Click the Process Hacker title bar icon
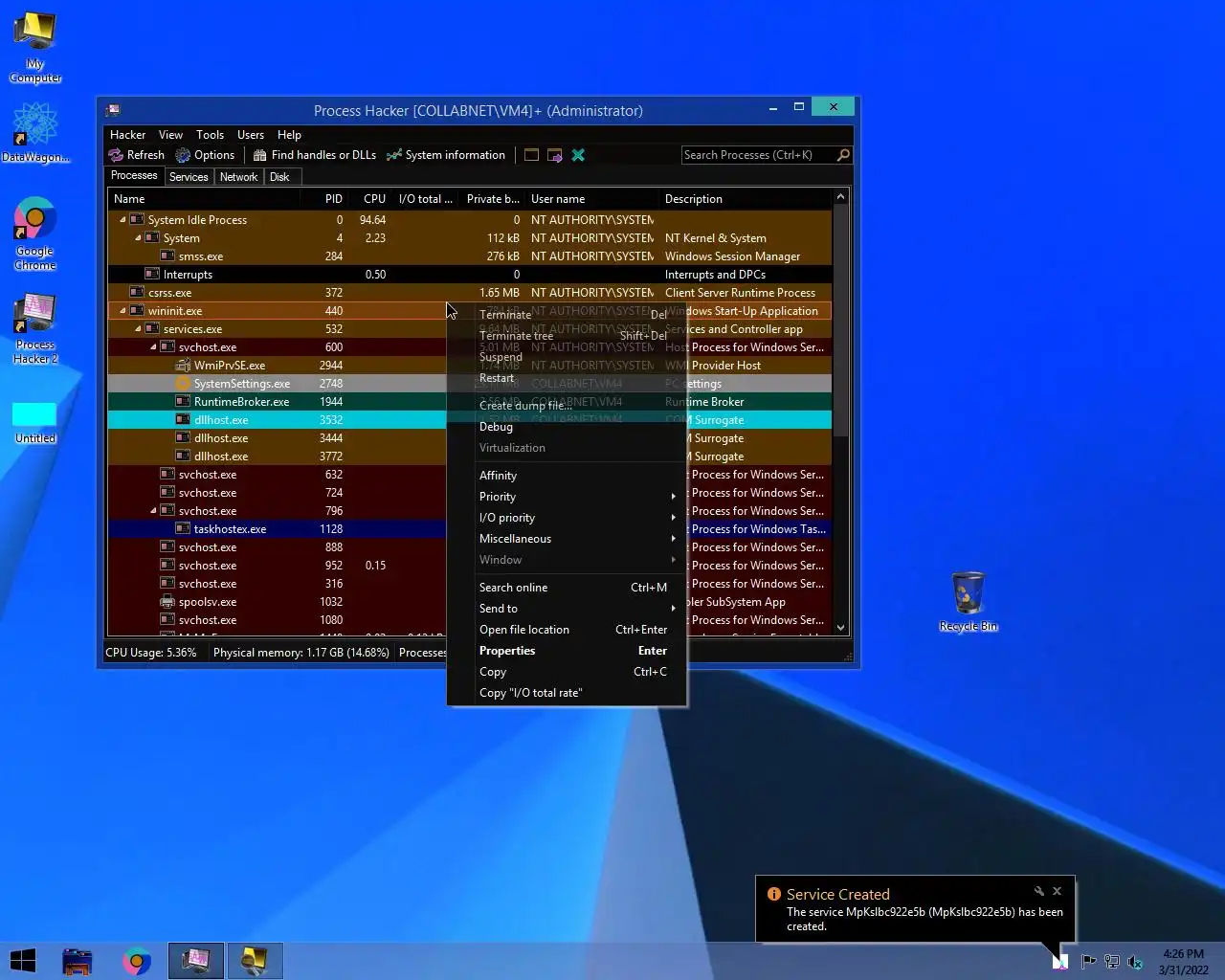Viewport: 1225px width, 980px height. pos(113,110)
